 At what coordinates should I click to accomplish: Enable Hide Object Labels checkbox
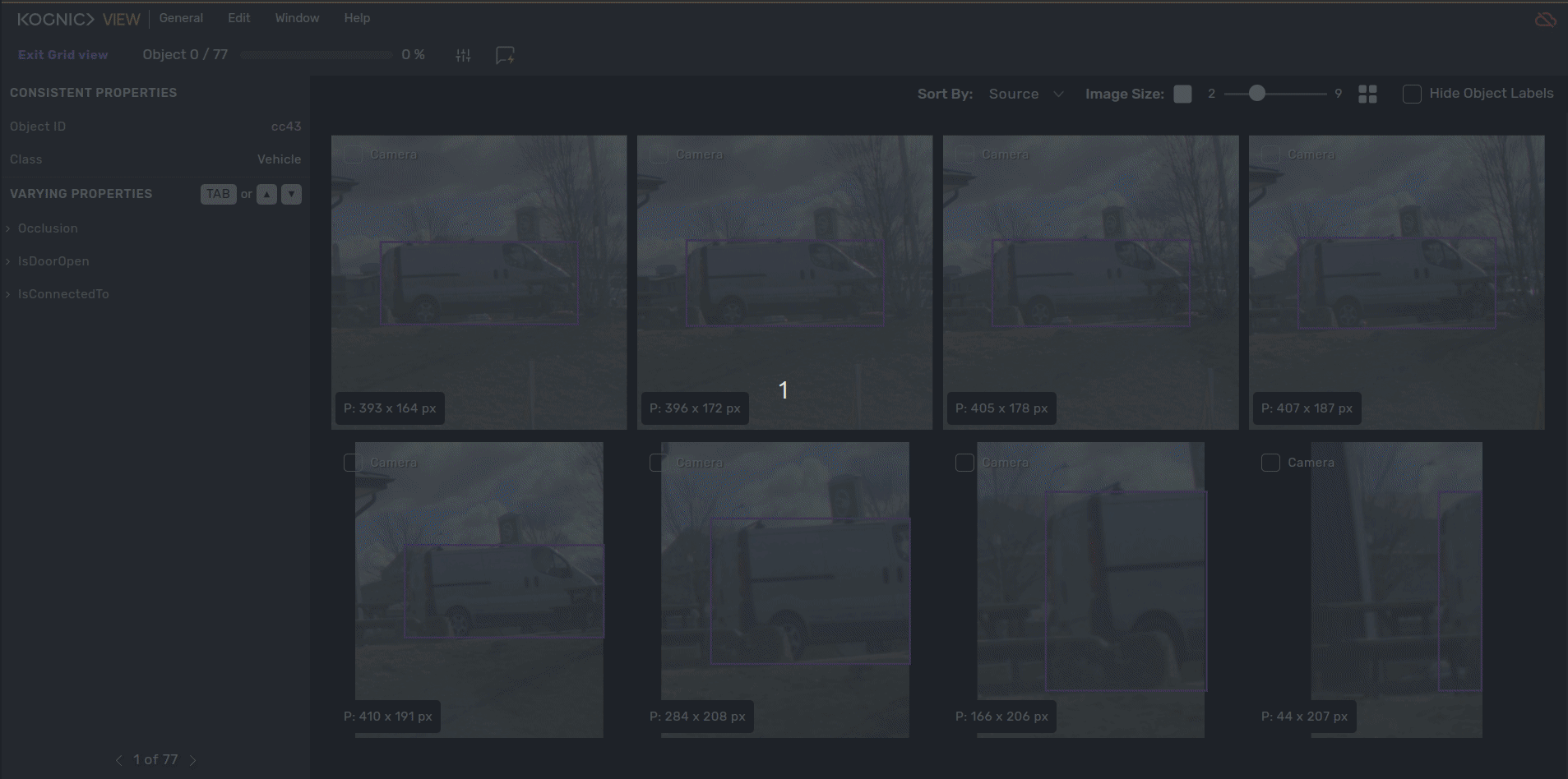coord(1412,94)
